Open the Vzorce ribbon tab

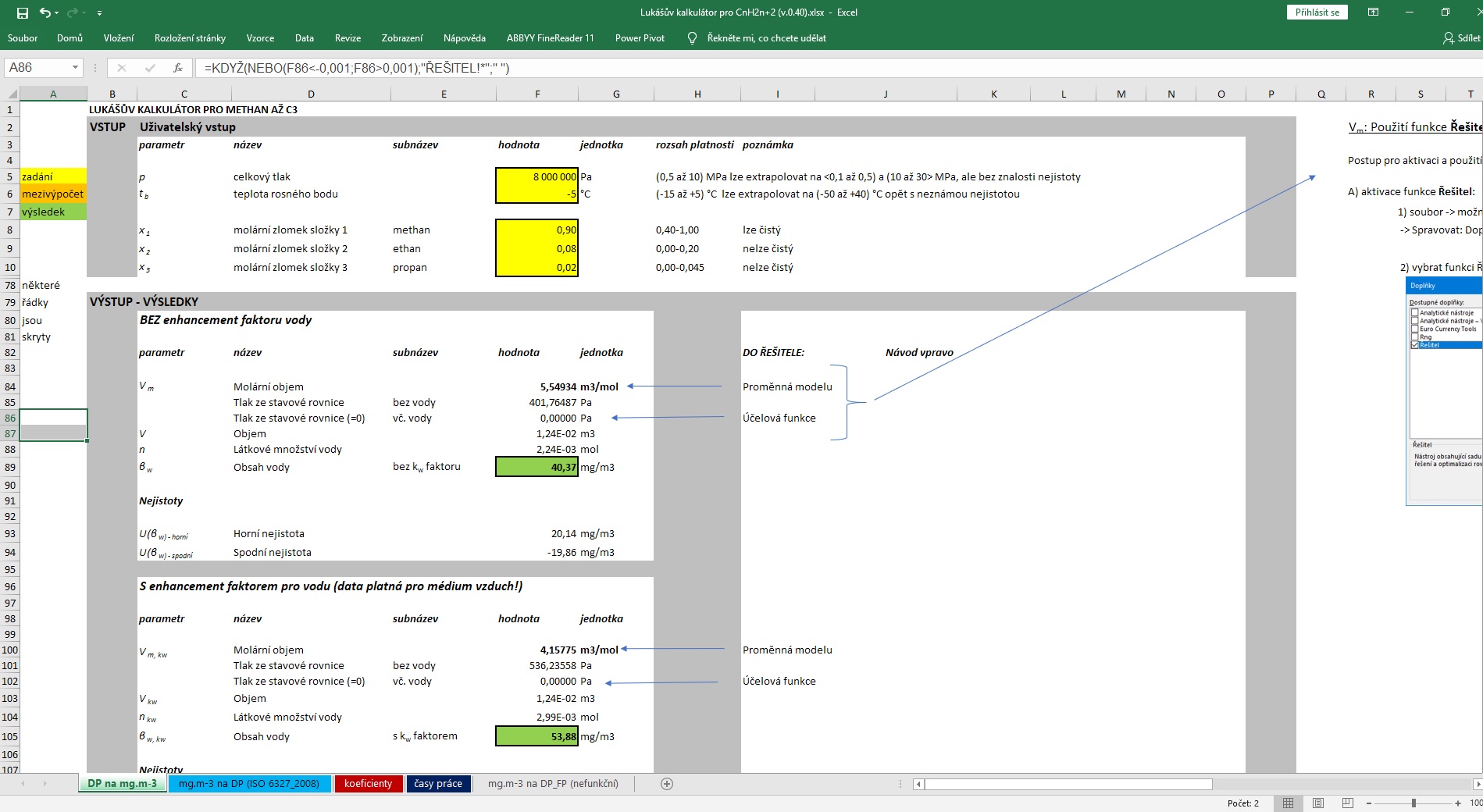[x=260, y=37]
